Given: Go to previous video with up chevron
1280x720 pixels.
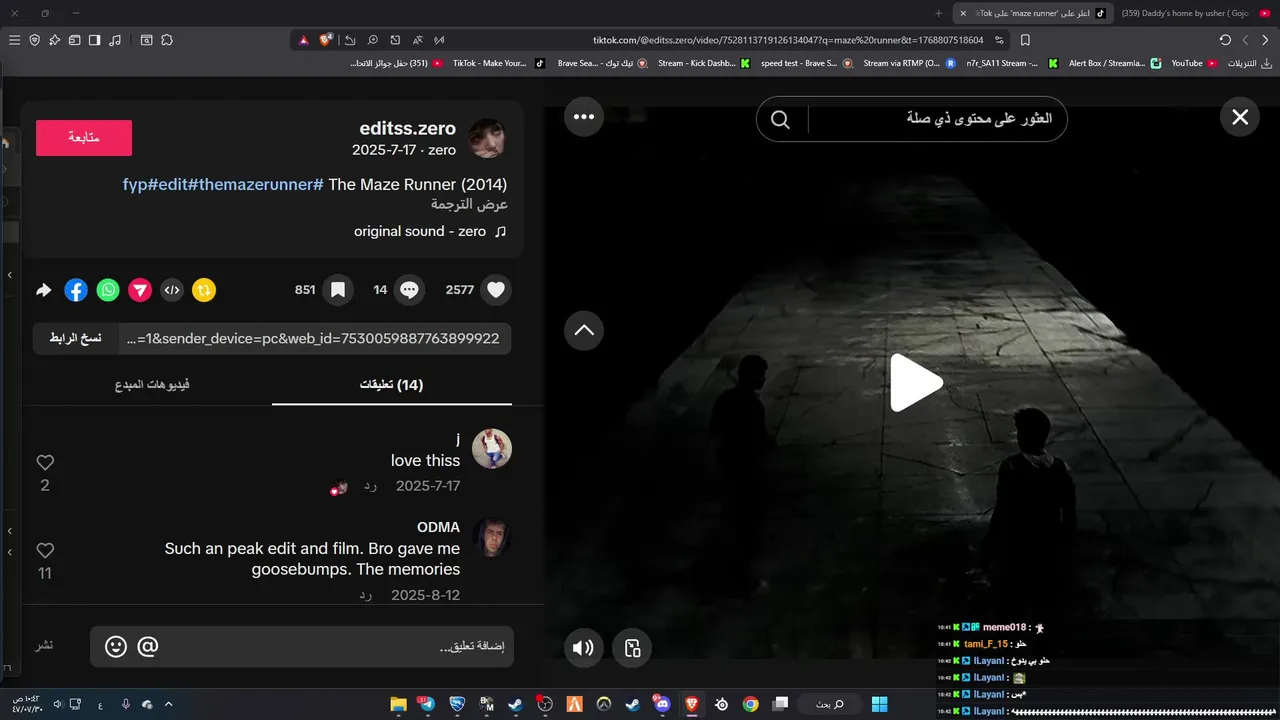Looking at the screenshot, I should click(584, 330).
